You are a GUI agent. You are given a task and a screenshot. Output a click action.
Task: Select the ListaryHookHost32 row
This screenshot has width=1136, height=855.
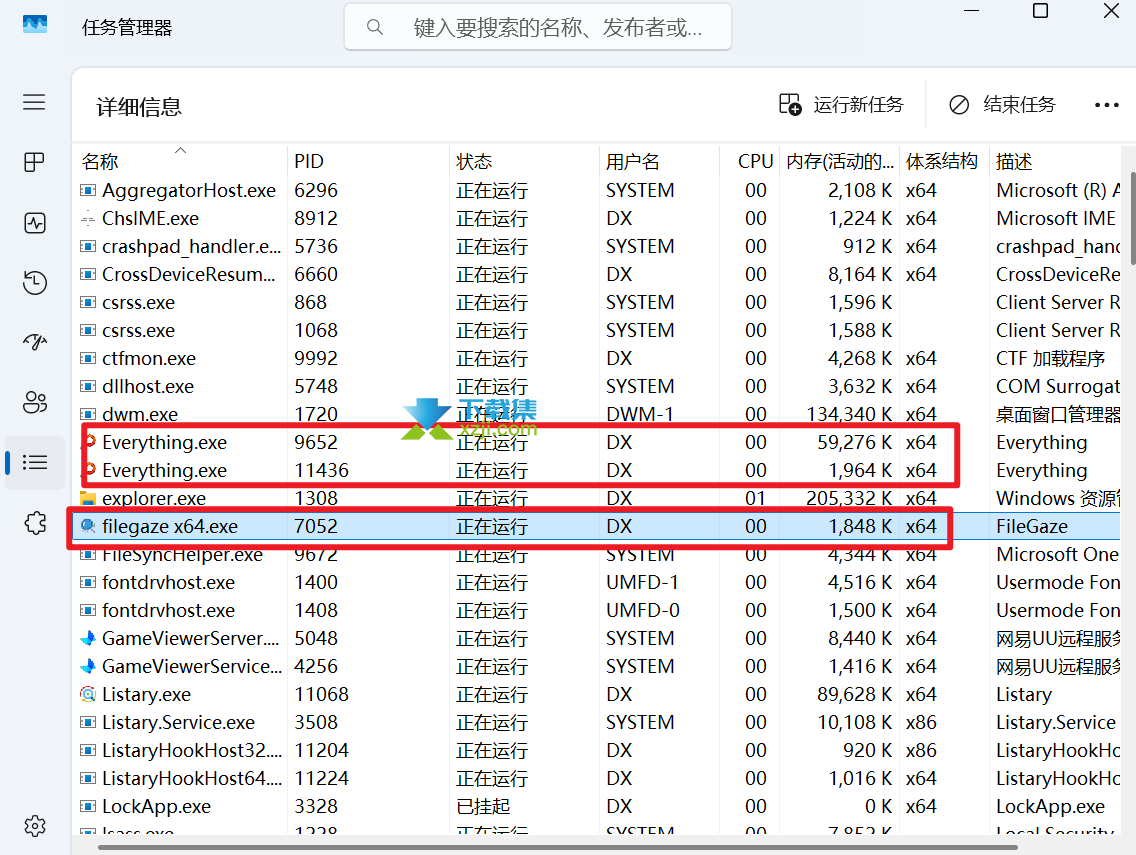coord(596,750)
